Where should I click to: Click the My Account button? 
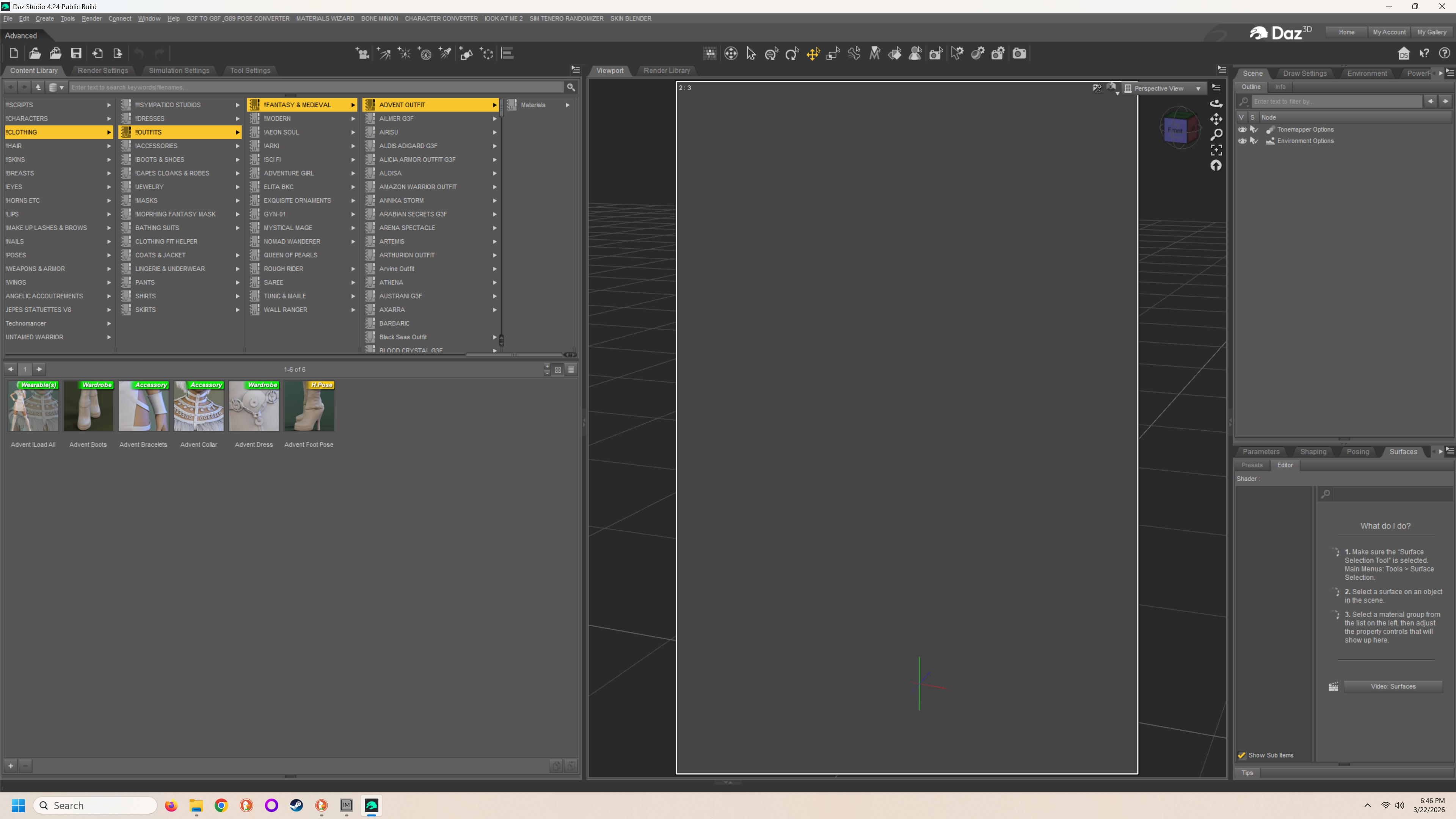(1389, 32)
